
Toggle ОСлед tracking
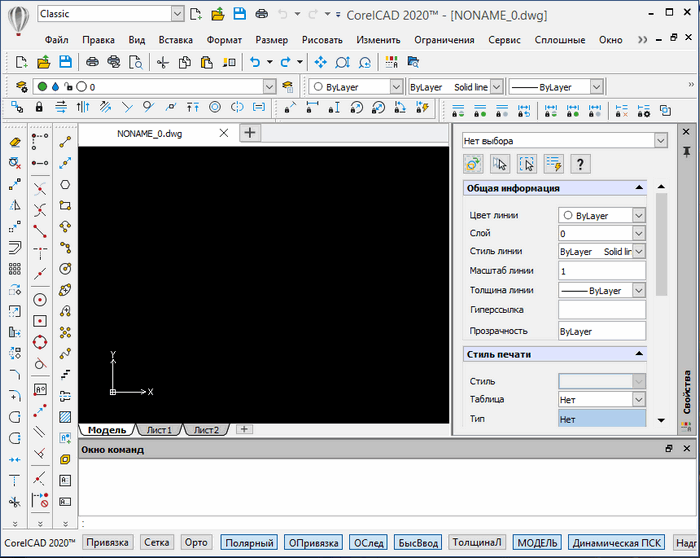click(368, 542)
